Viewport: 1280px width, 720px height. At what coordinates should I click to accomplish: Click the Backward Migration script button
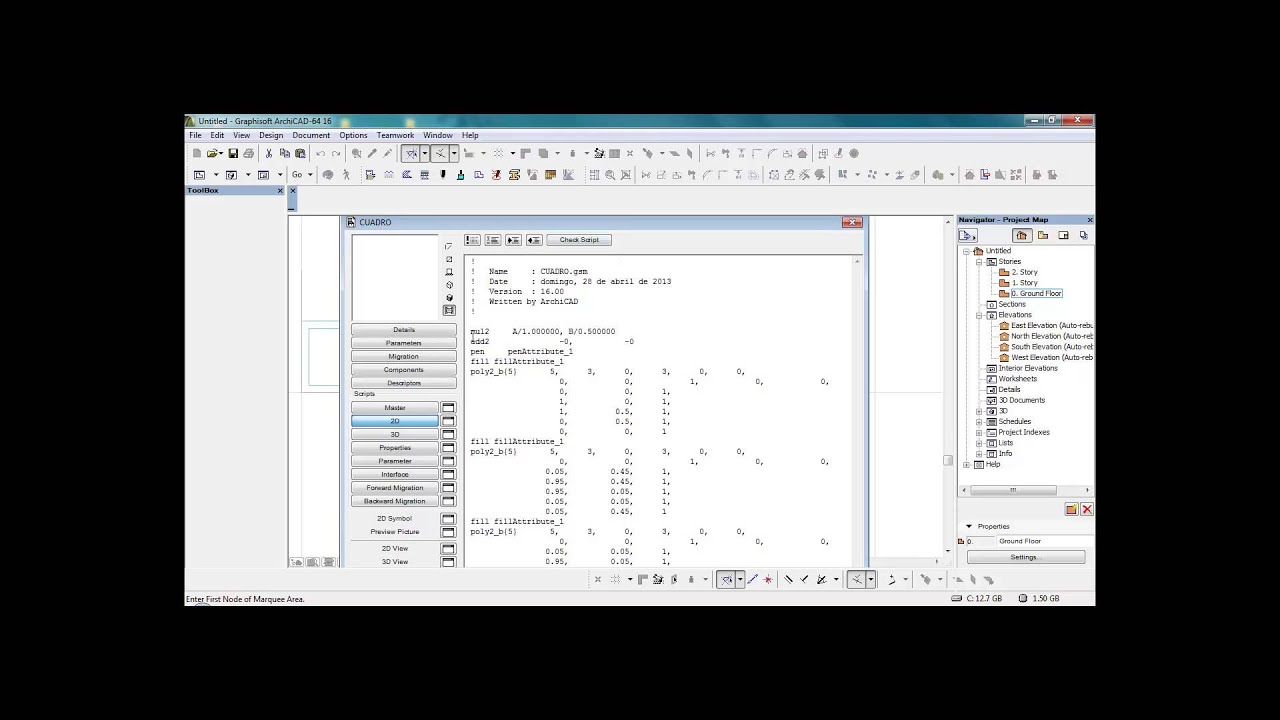[395, 501]
